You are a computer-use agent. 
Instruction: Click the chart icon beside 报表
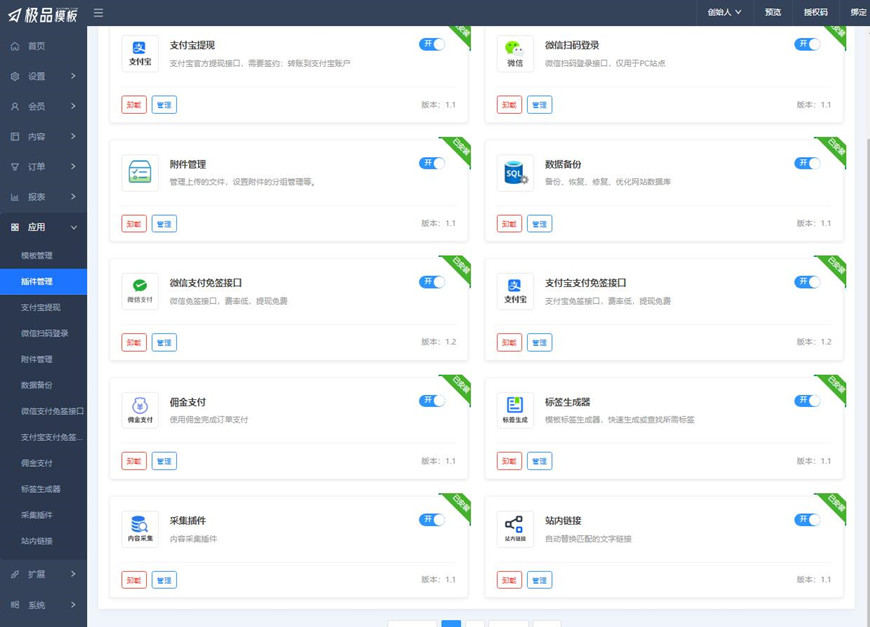pyautogui.click(x=15, y=196)
